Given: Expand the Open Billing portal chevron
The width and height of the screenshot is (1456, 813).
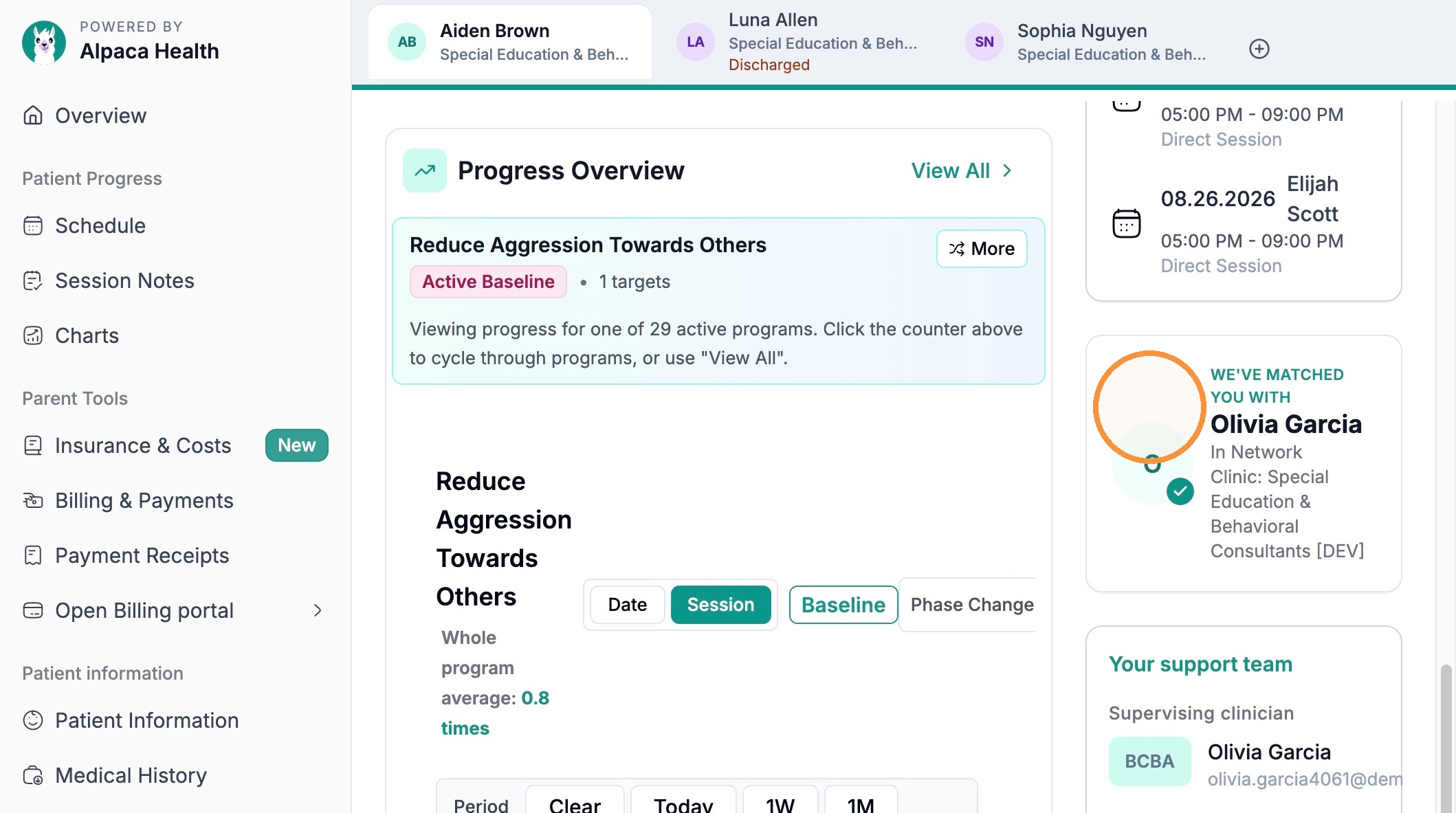Looking at the screenshot, I should pyautogui.click(x=318, y=610).
